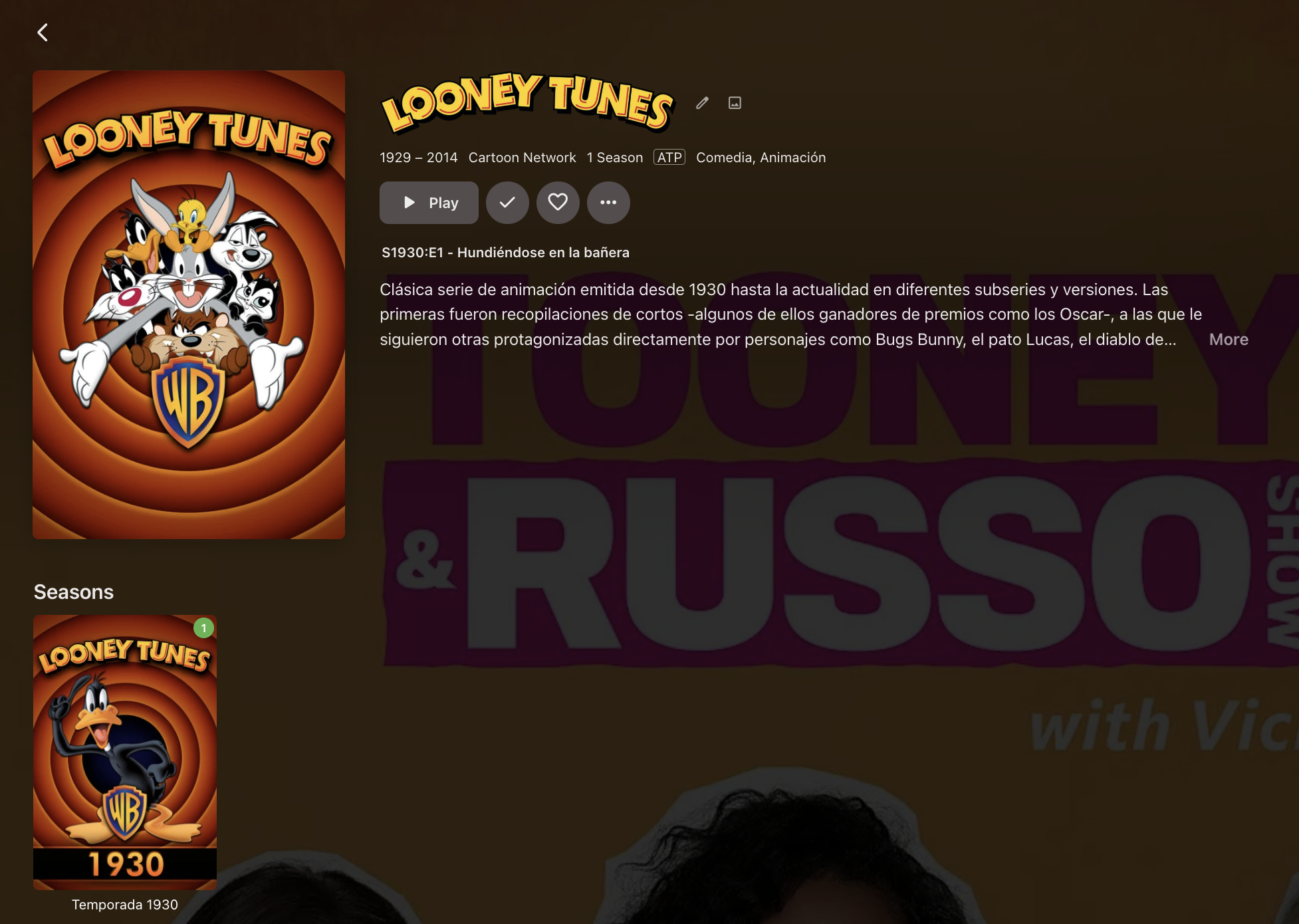Click the Temporada 1930 label
The image size is (1299, 924).
125,905
